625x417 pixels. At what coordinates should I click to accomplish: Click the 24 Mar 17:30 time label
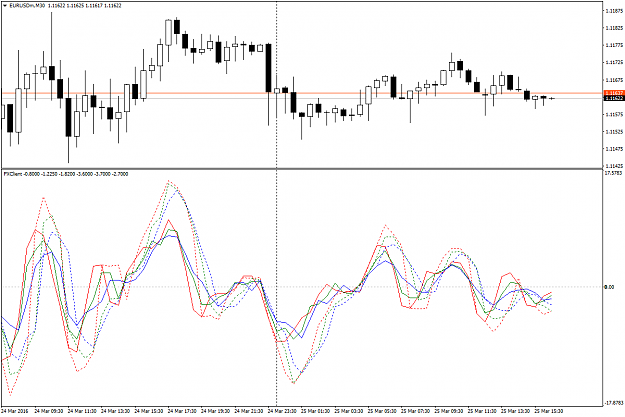pyautogui.click(x=182, y=411)
